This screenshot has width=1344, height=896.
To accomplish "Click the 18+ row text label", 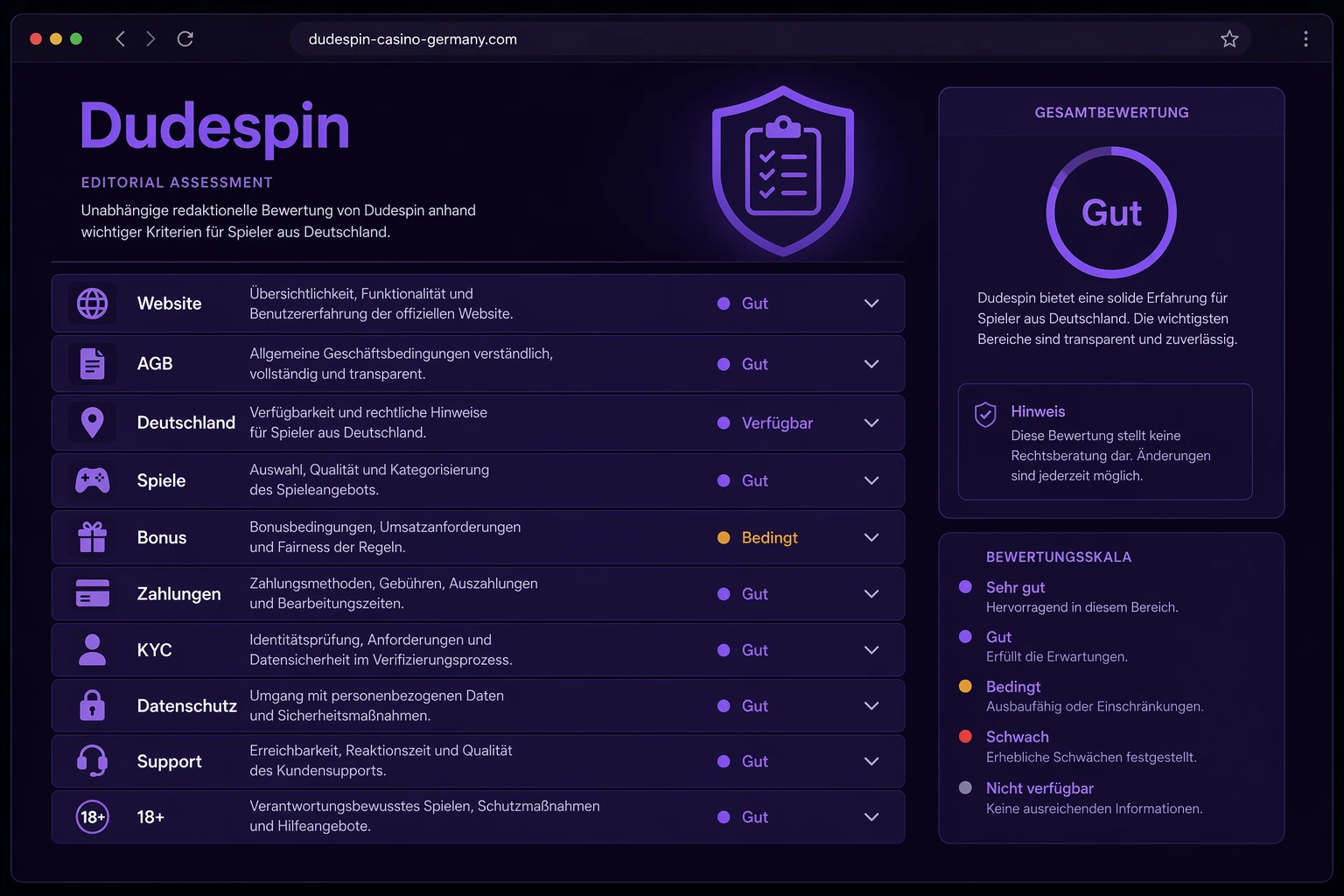I will 150,817.
